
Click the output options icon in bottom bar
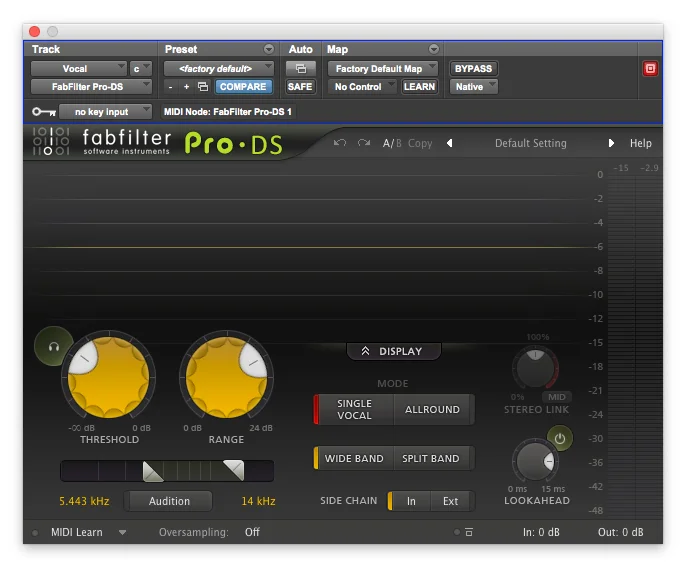469,532
